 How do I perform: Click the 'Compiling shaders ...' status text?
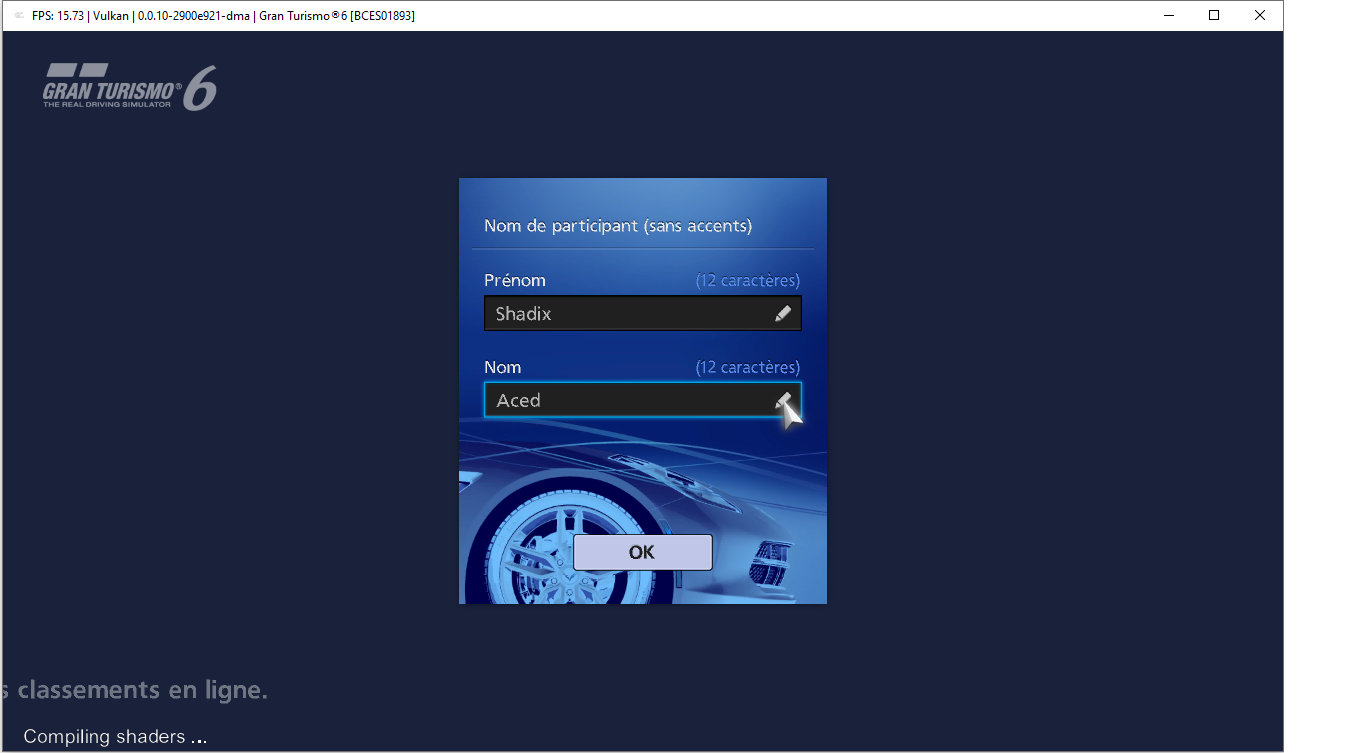click(x=115, y=737)
